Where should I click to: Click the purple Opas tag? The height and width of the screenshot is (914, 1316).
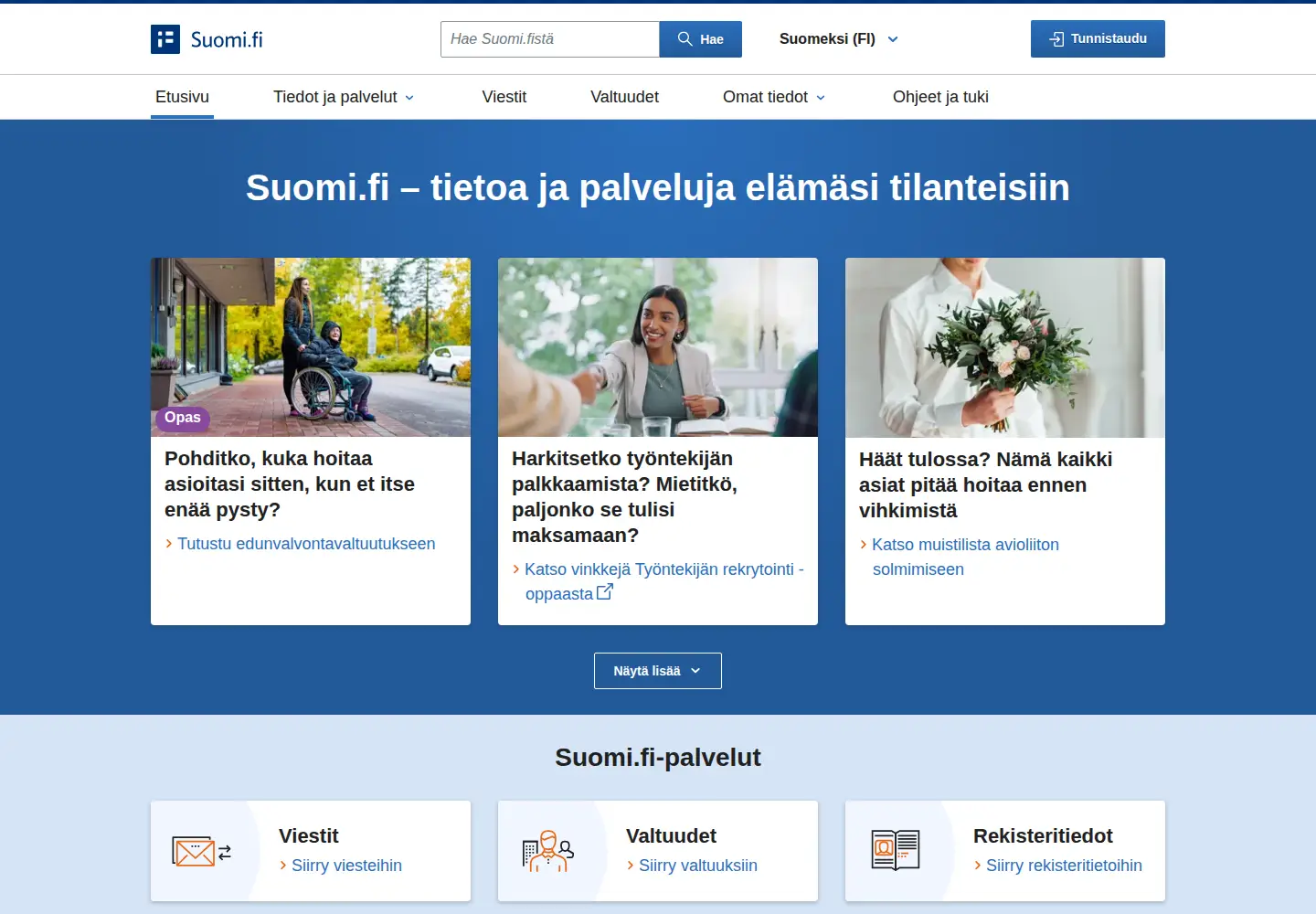coord(183,419)
